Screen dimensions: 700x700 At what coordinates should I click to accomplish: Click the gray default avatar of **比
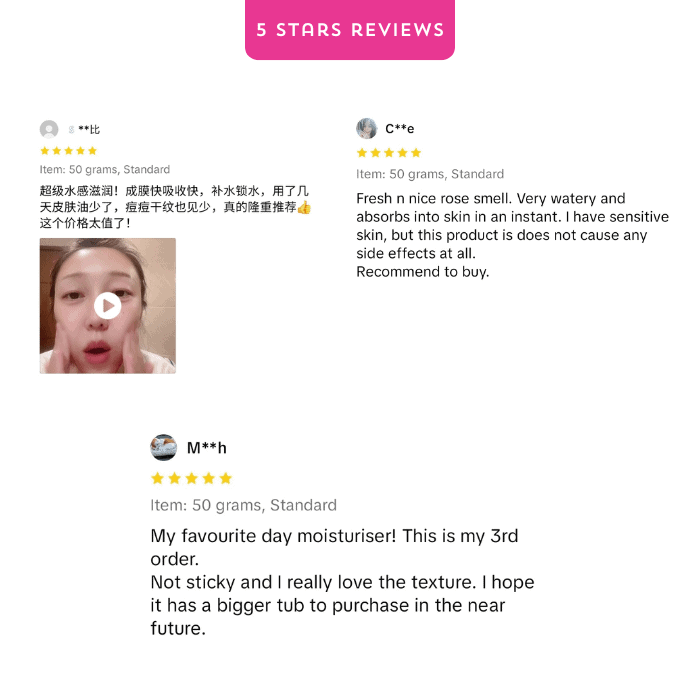(49, 129)
